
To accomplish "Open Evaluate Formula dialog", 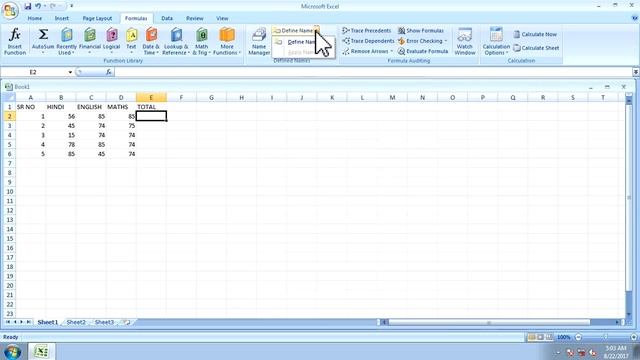I will (x=423, y=51).
